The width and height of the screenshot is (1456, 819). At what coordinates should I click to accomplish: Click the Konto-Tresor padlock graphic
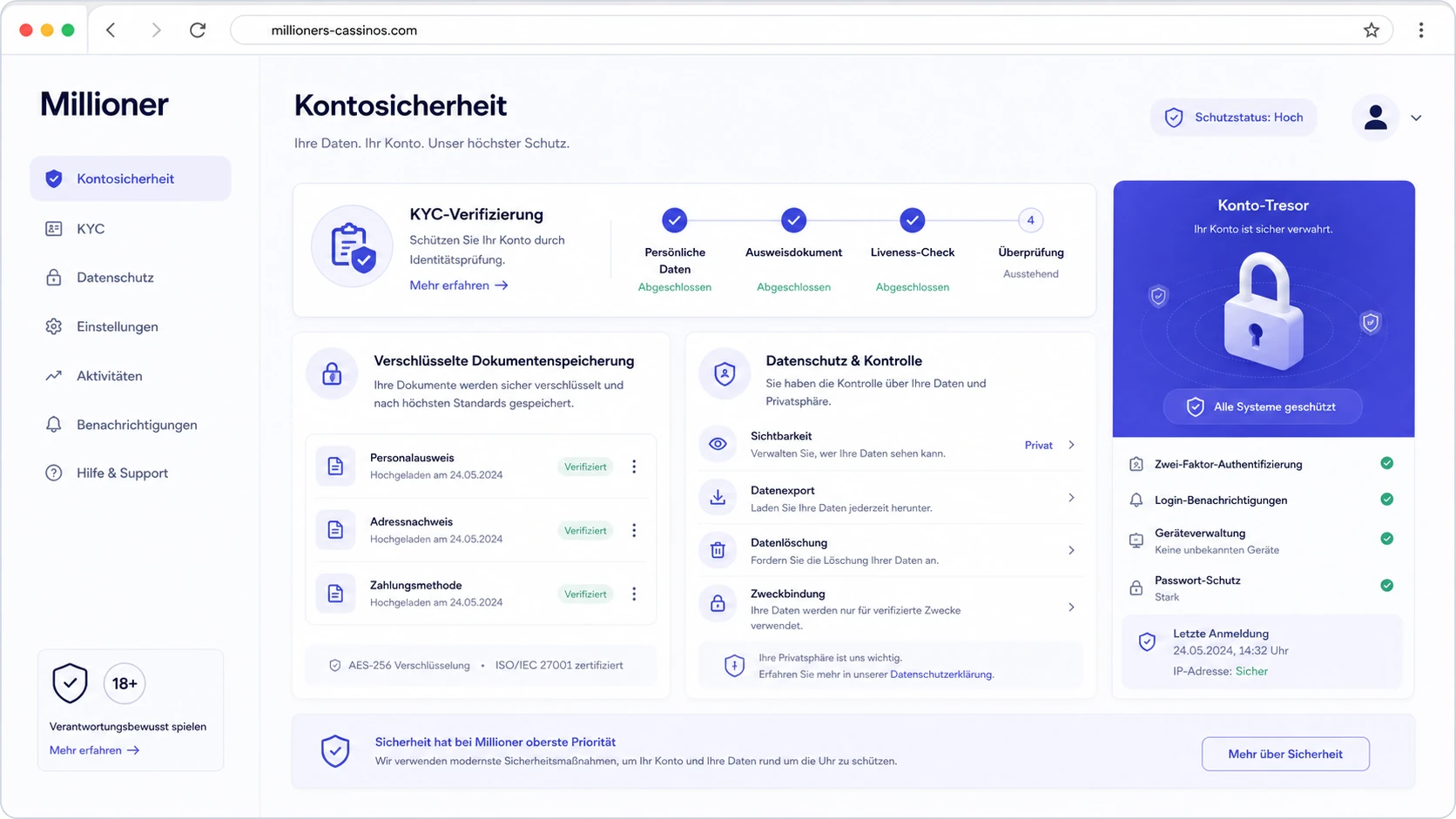1264,312
